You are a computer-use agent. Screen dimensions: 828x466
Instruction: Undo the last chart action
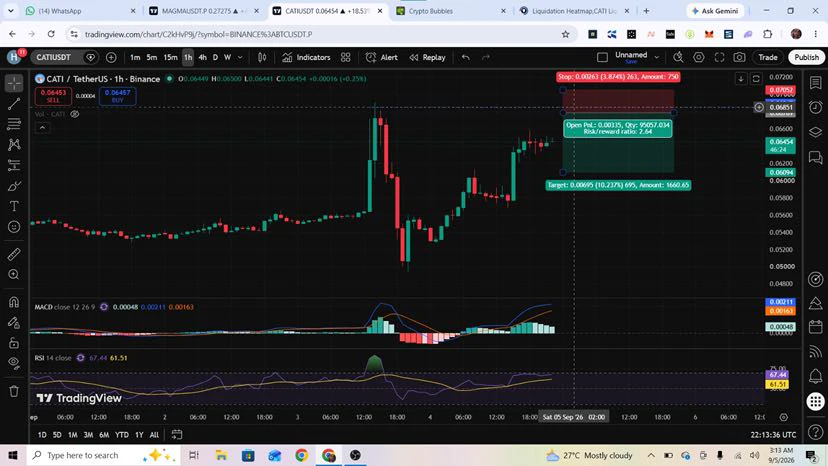465,57
